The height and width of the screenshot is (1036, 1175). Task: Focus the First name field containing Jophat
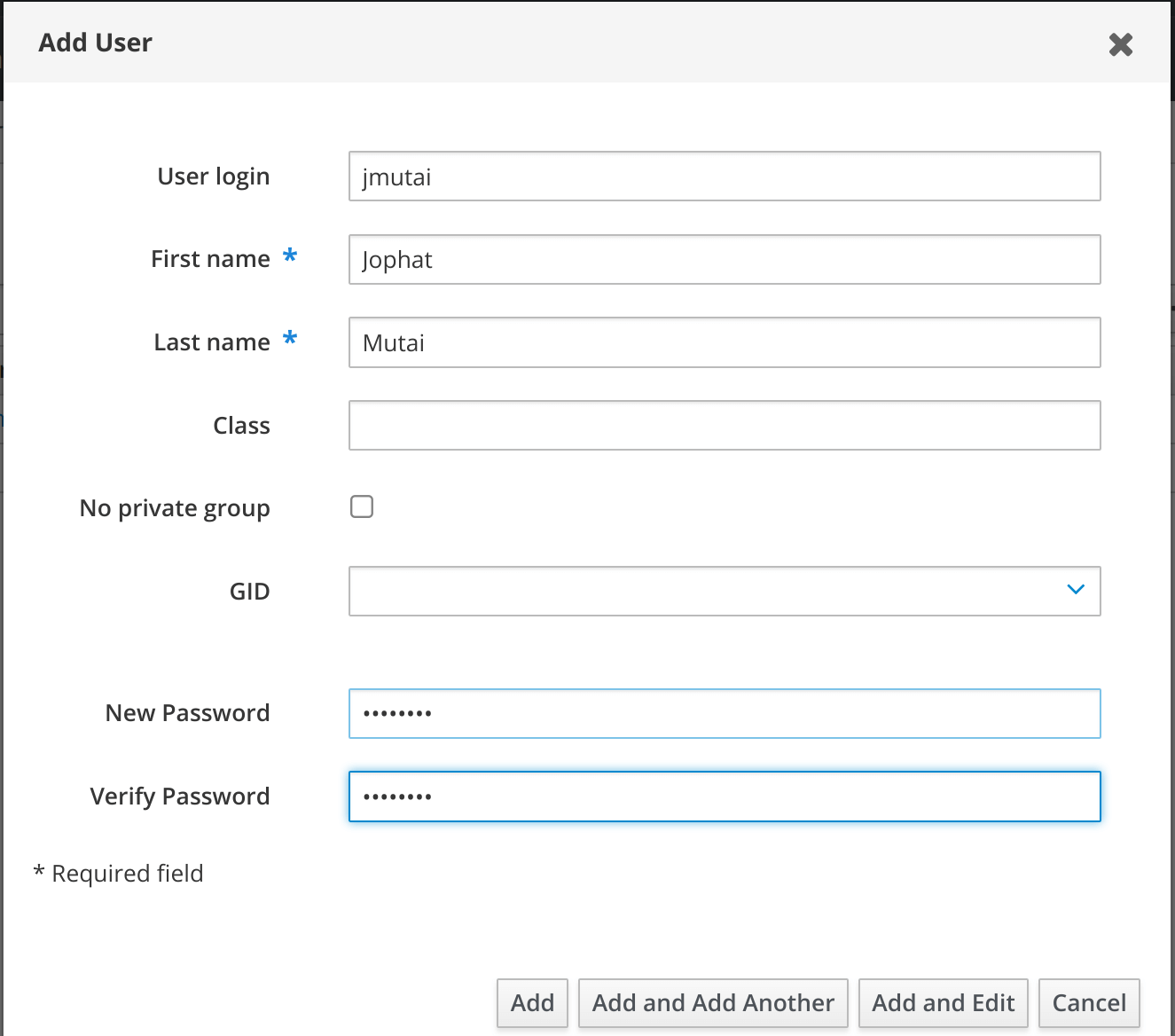pyautogui.click(x=724, y=260)
